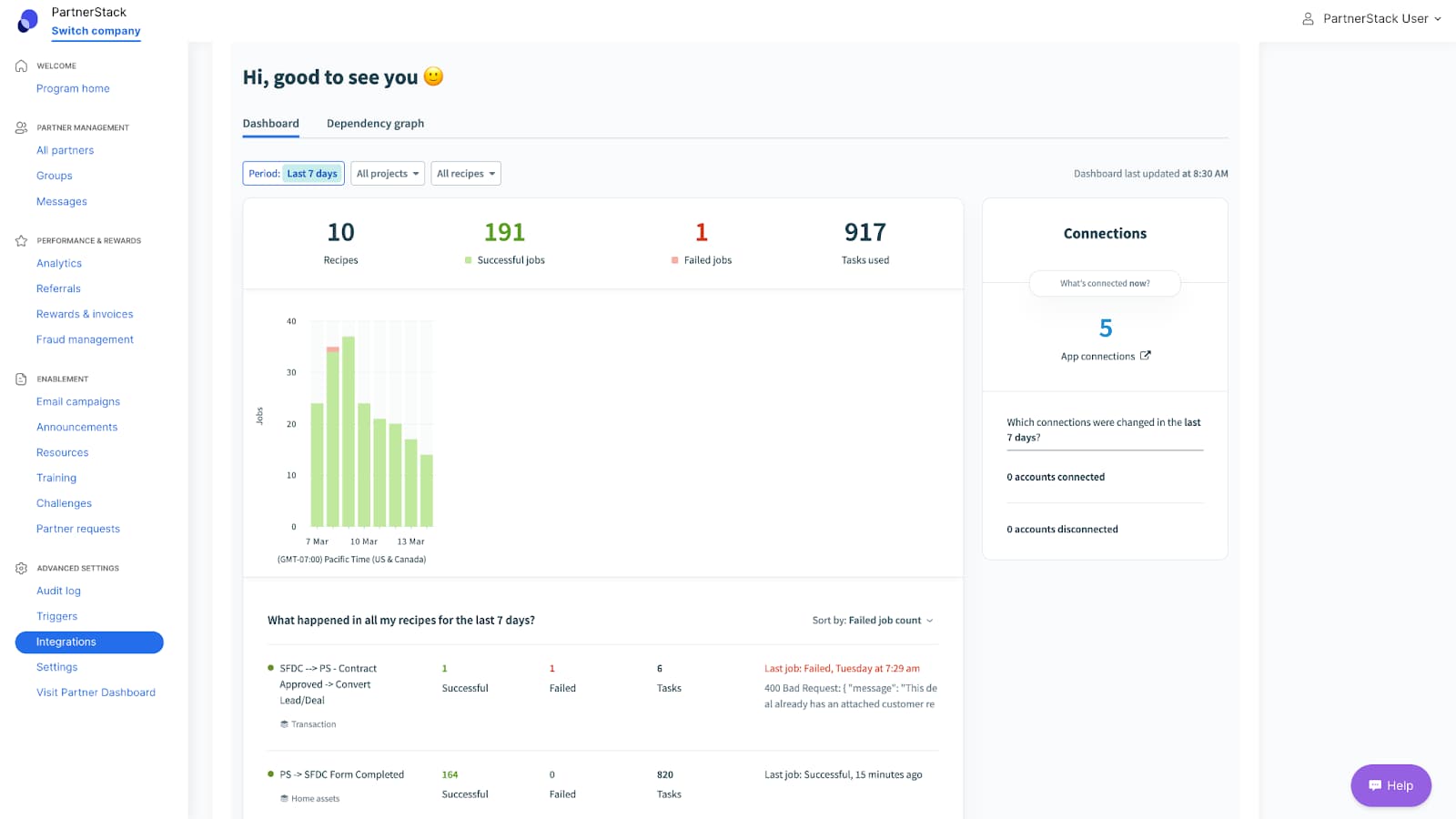Select the Dashboard tab

270,123
